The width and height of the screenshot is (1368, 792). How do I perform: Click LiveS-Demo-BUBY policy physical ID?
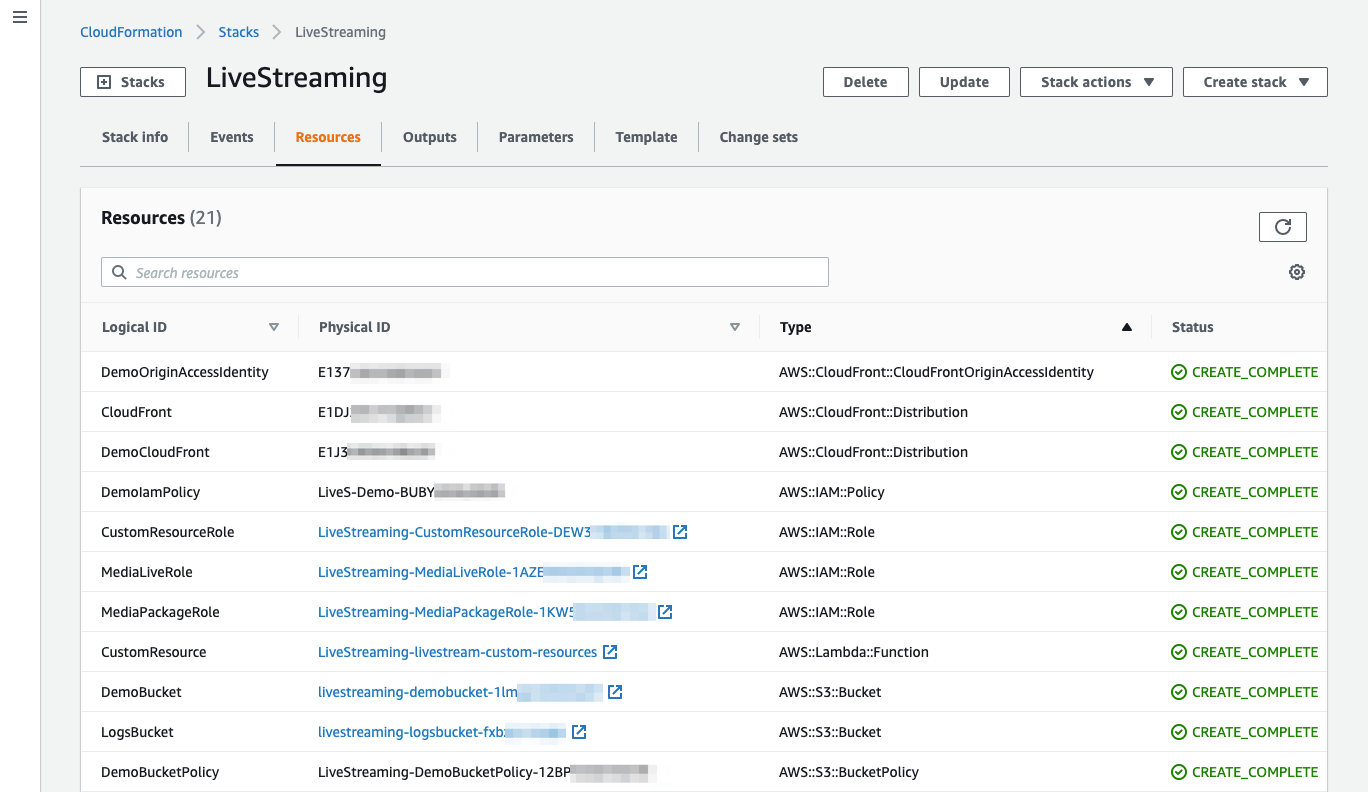411,492
